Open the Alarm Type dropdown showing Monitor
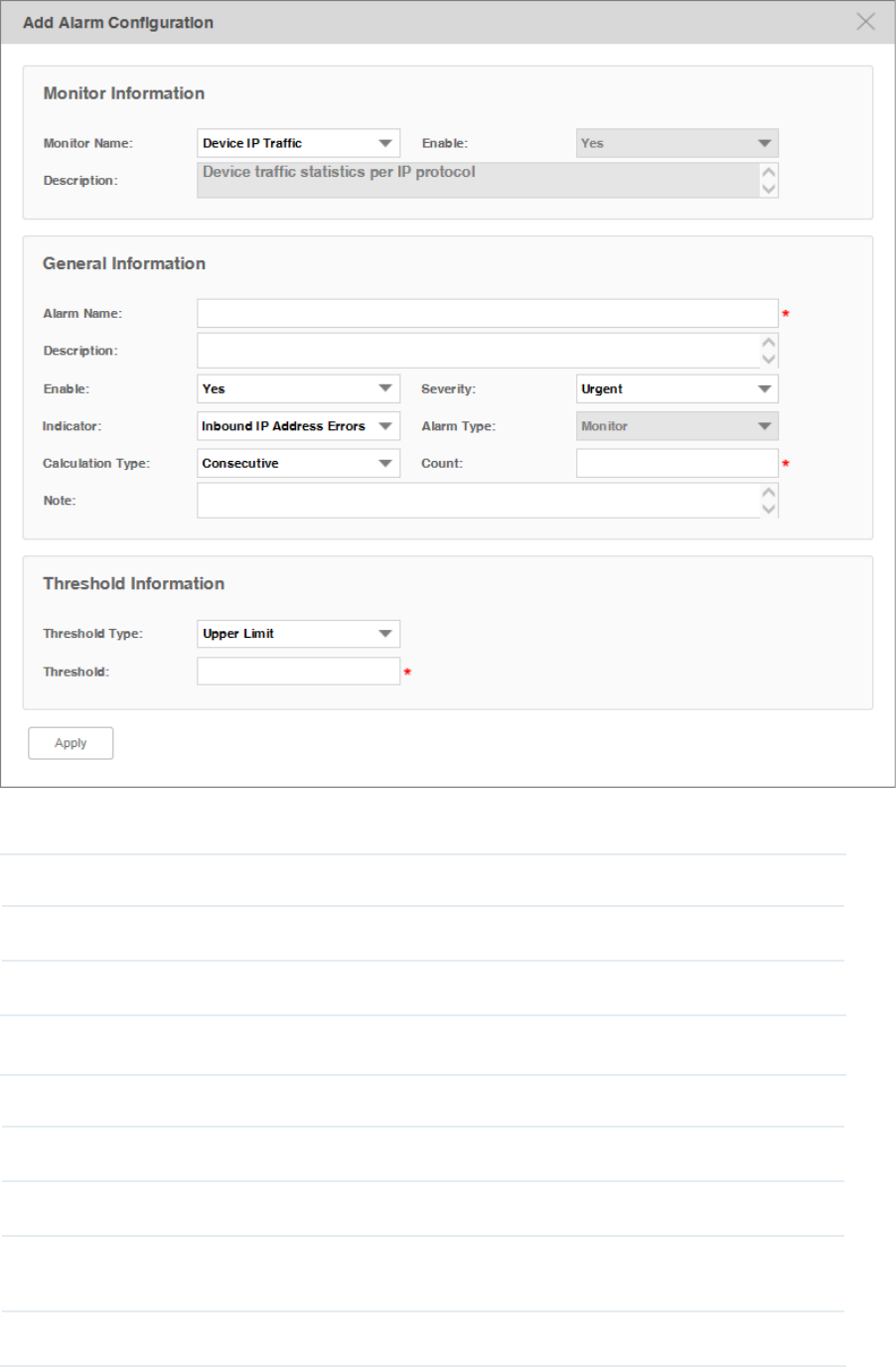The width and height of the screenshot is (896, 1367). (x=676, y=426)
